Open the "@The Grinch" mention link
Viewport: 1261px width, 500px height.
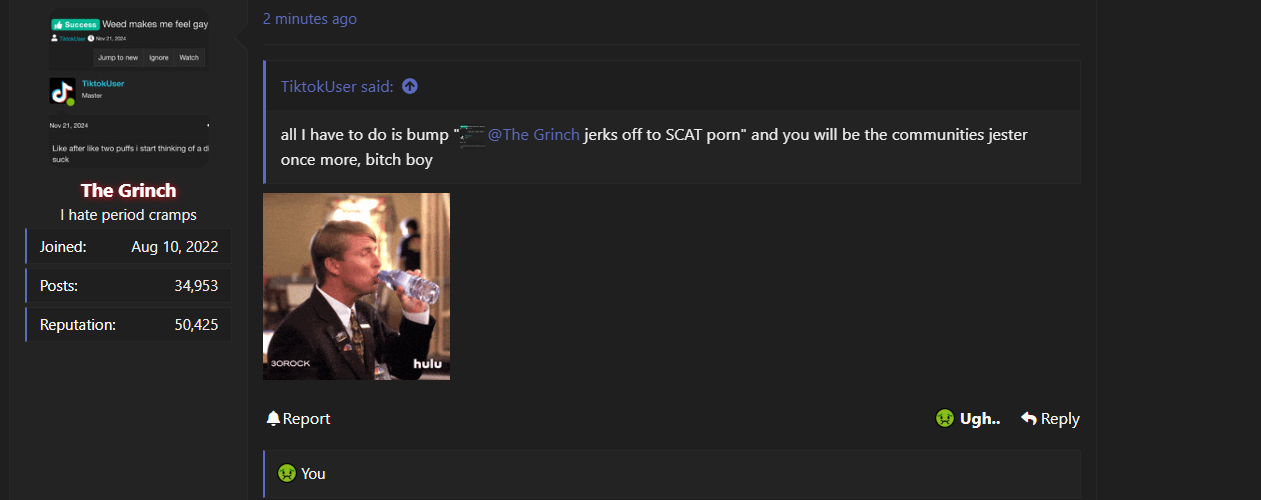coord(534,134)
